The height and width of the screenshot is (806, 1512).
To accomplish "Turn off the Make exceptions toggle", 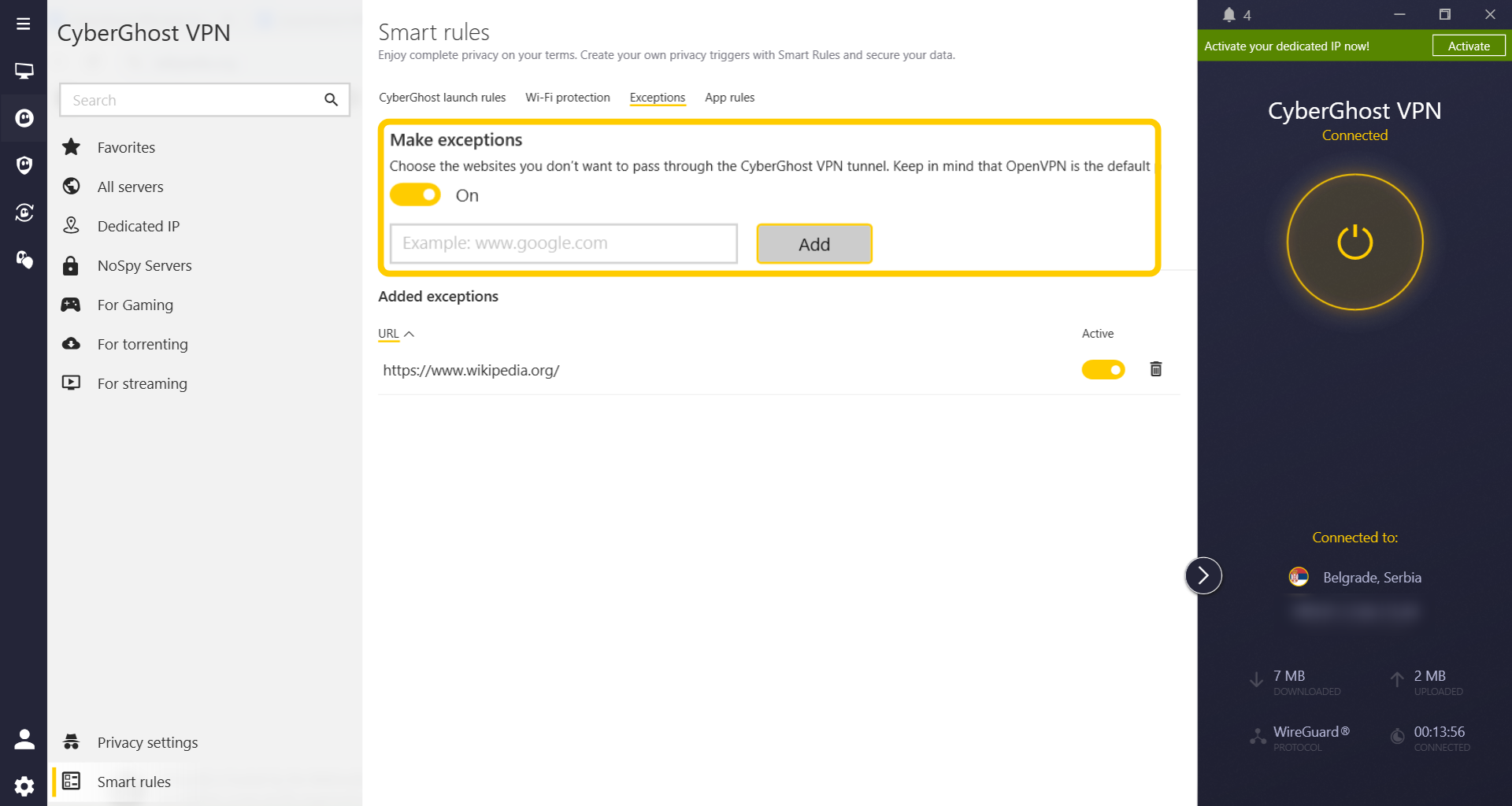I will coord(415,195).
